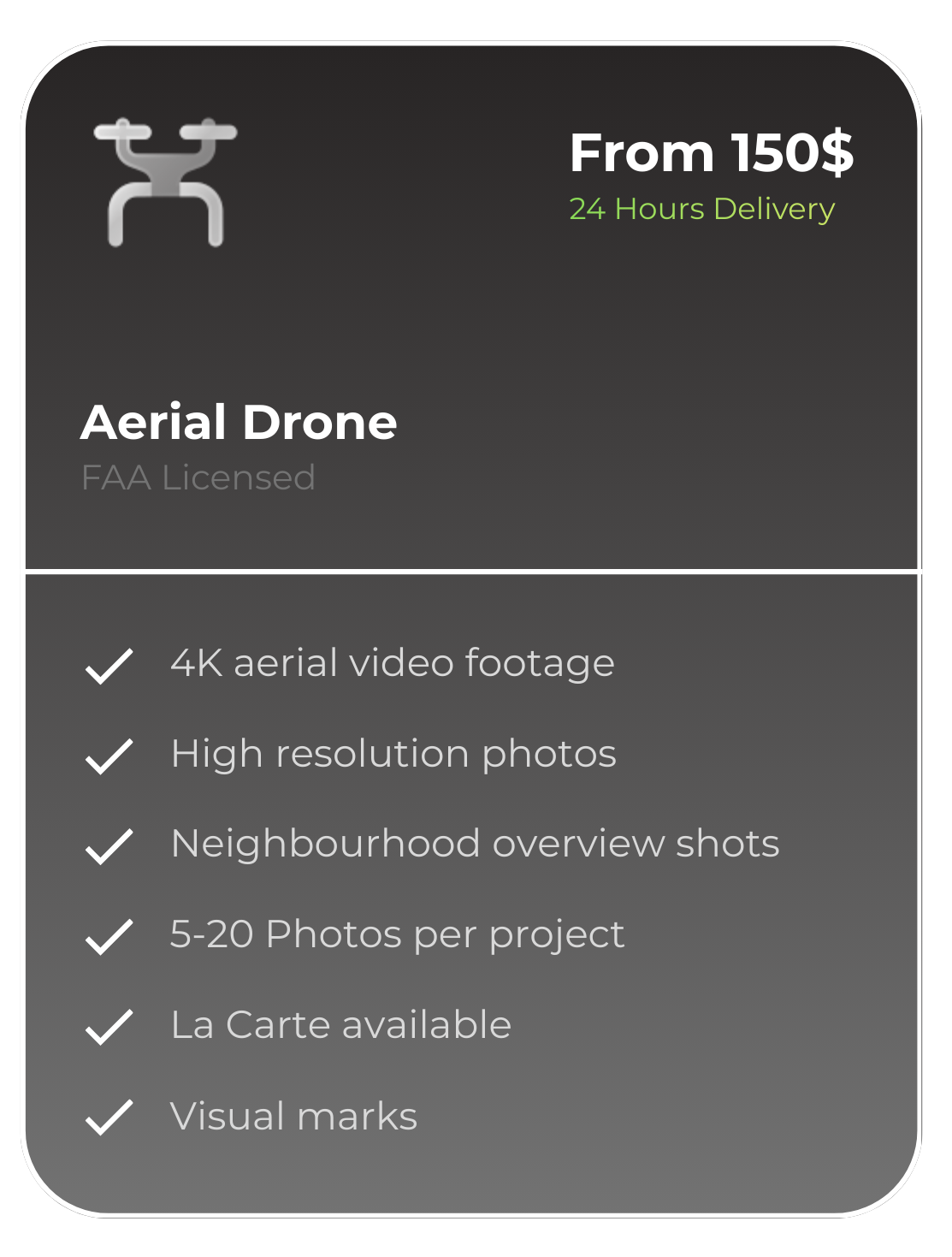Image resolution: width=952 pixels, height=1257 pixels.
Task: Click checkmark beside 5-20 Photos per project
Action: point(109,937)
